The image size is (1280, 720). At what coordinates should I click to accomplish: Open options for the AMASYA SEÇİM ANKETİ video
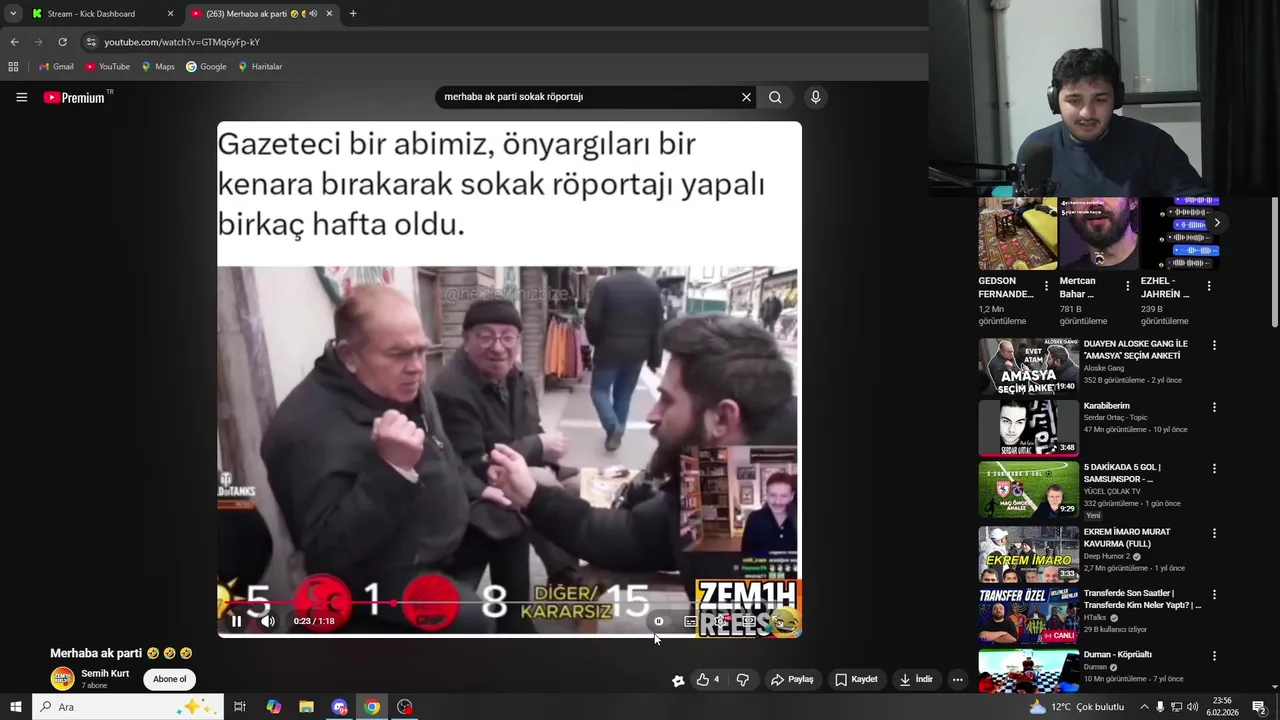click(x=1214, y=345)
